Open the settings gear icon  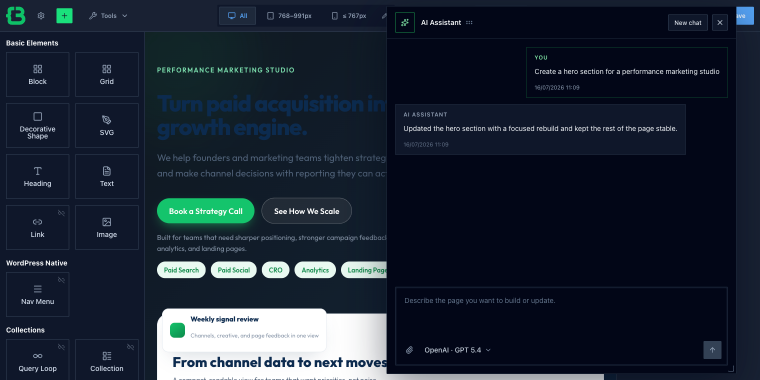pyautogui.click(x=41, y=16)
